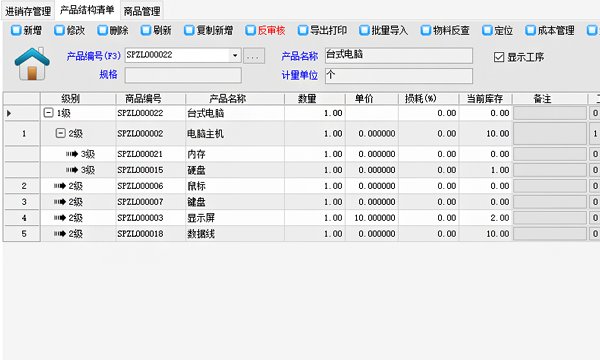This screenshot has height=360, width=600.
Task: Click the SPZL000007 cell
Action: (151, 202)
